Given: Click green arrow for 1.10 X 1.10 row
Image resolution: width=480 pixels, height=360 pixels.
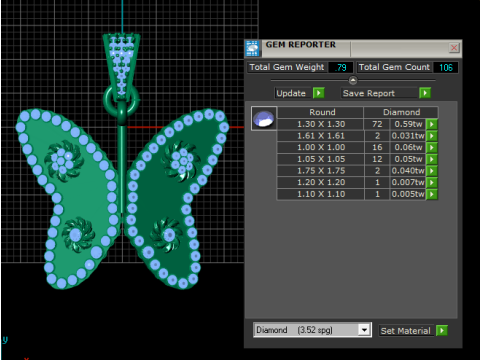Looking at the screenshot, I should pyautogui.click(x=432, y=194).
